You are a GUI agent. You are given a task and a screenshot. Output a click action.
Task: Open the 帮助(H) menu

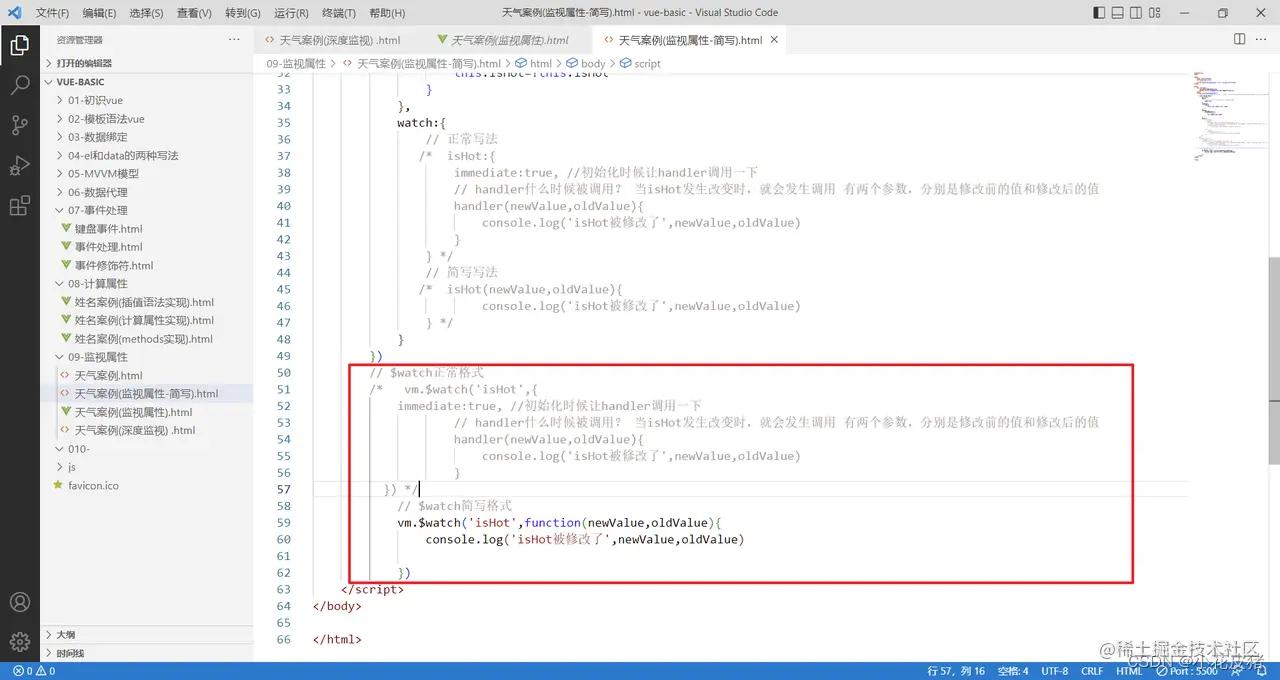point(387,13)
